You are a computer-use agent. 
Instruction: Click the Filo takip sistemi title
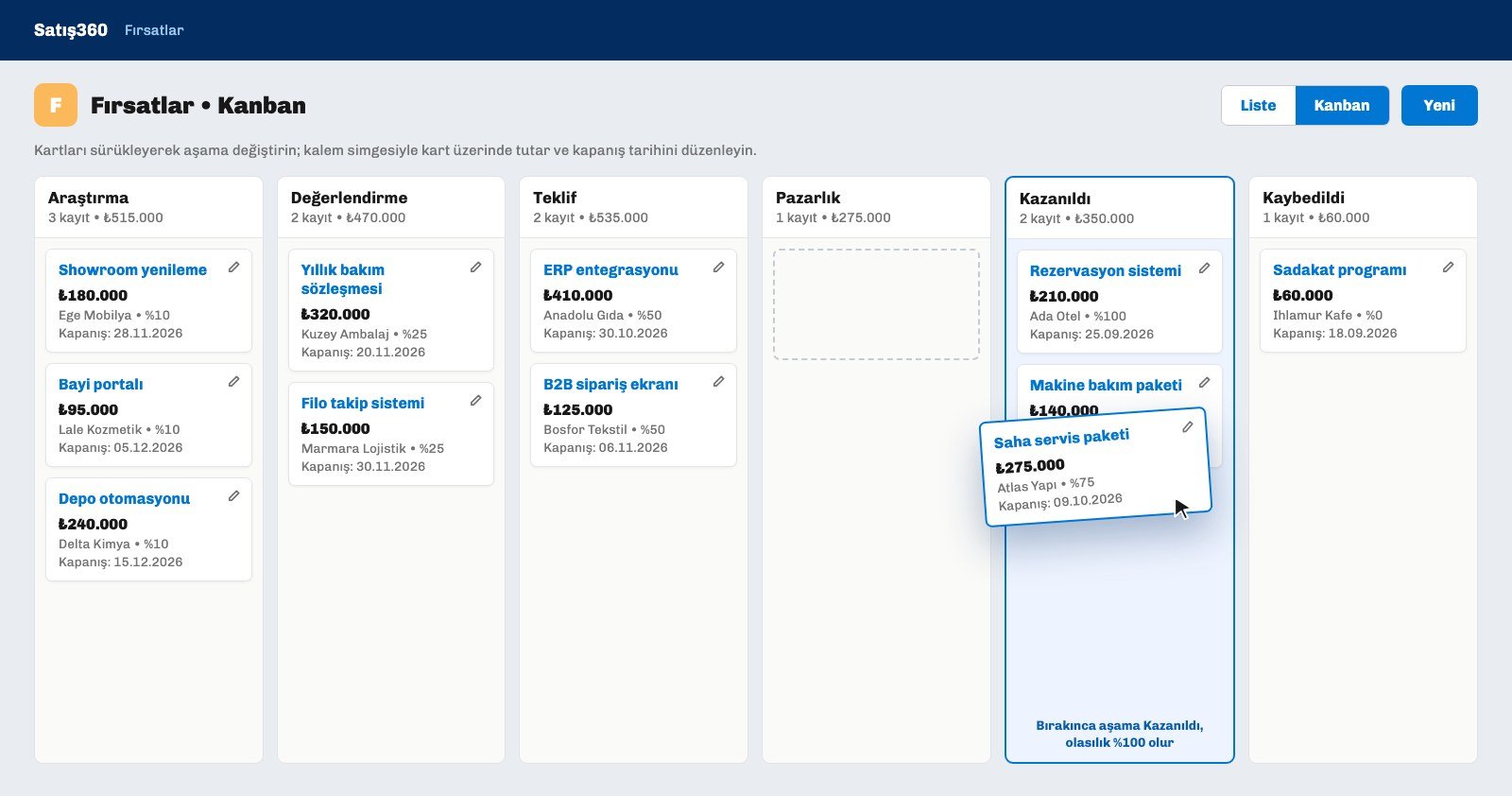363,404
